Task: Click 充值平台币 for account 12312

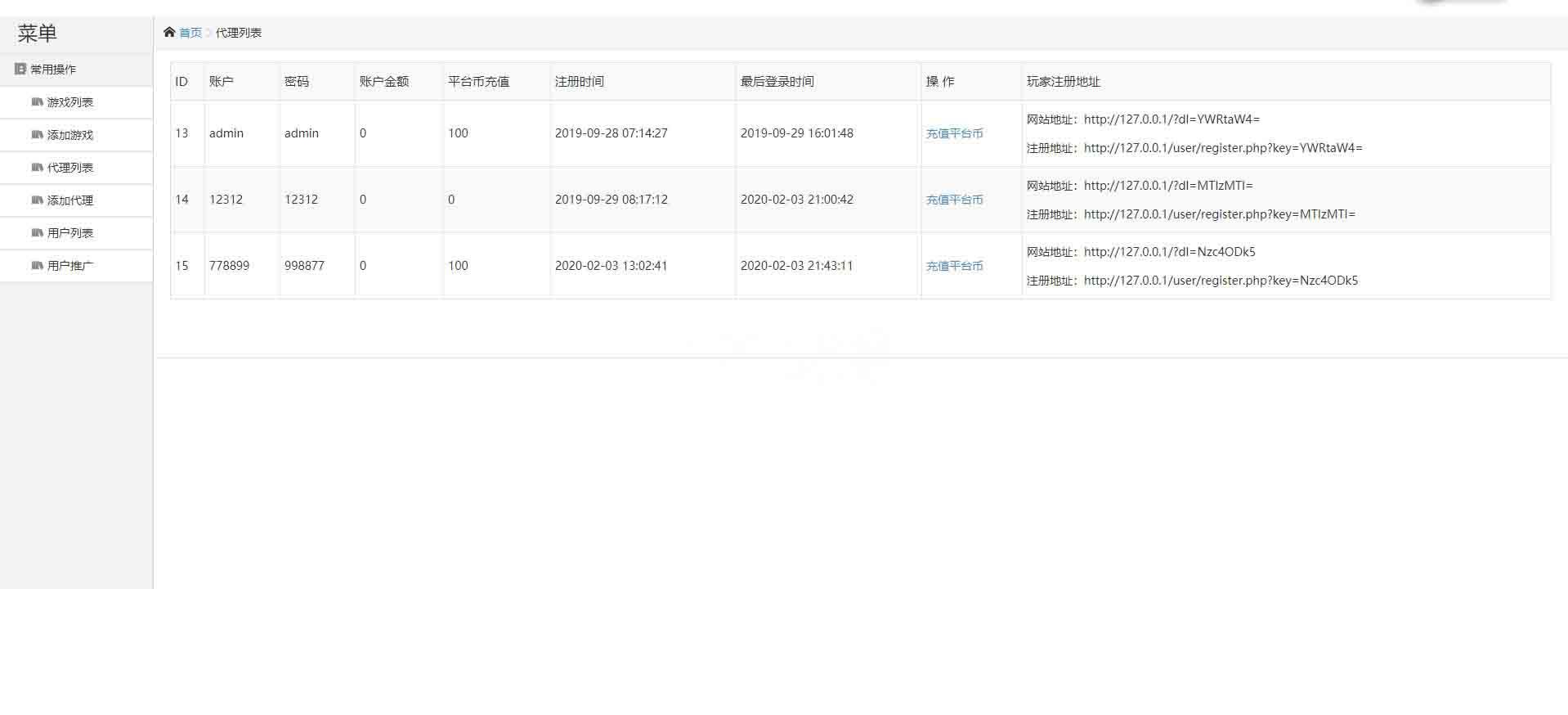Action: 954,200
